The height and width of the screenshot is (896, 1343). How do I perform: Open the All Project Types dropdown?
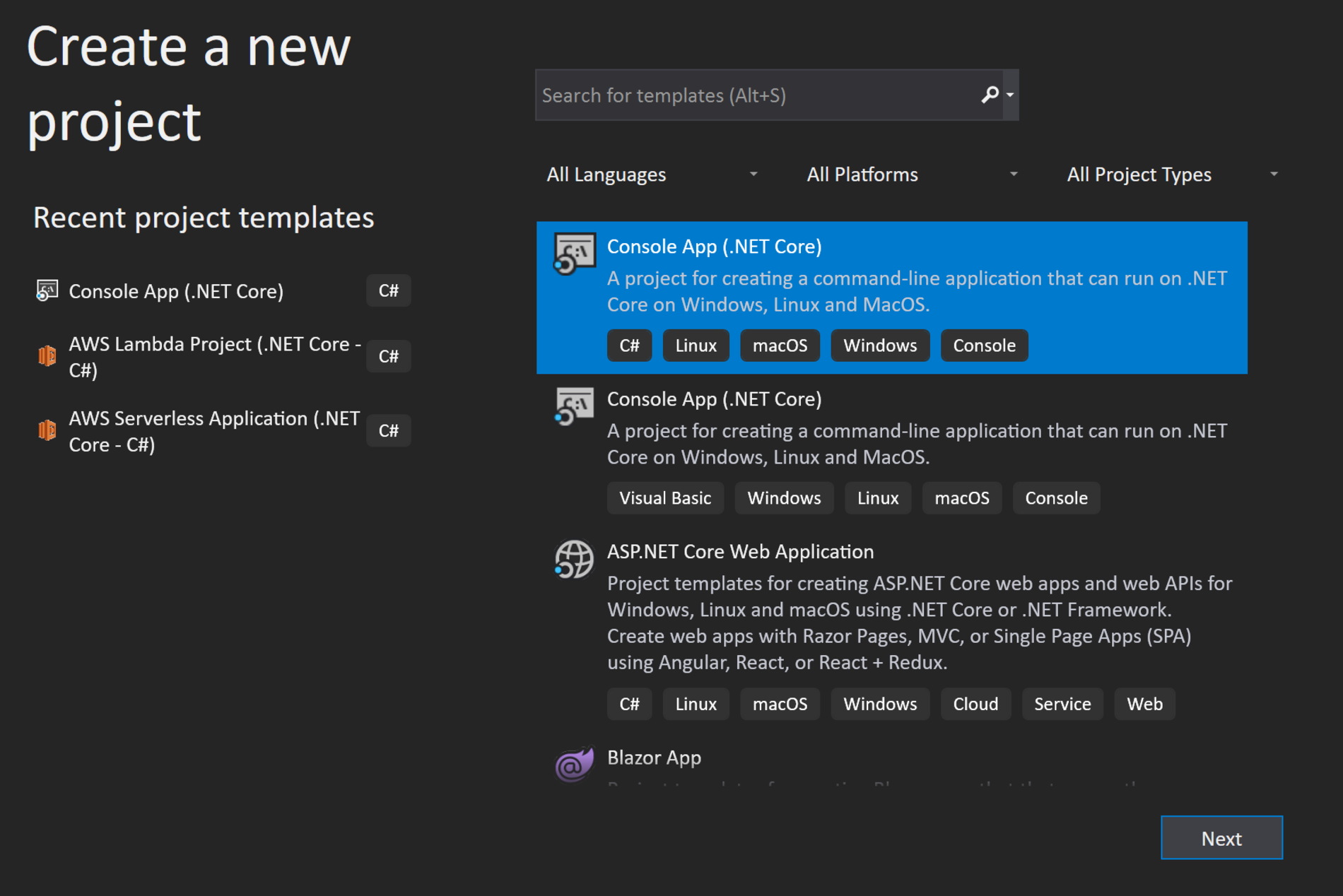1173,175
